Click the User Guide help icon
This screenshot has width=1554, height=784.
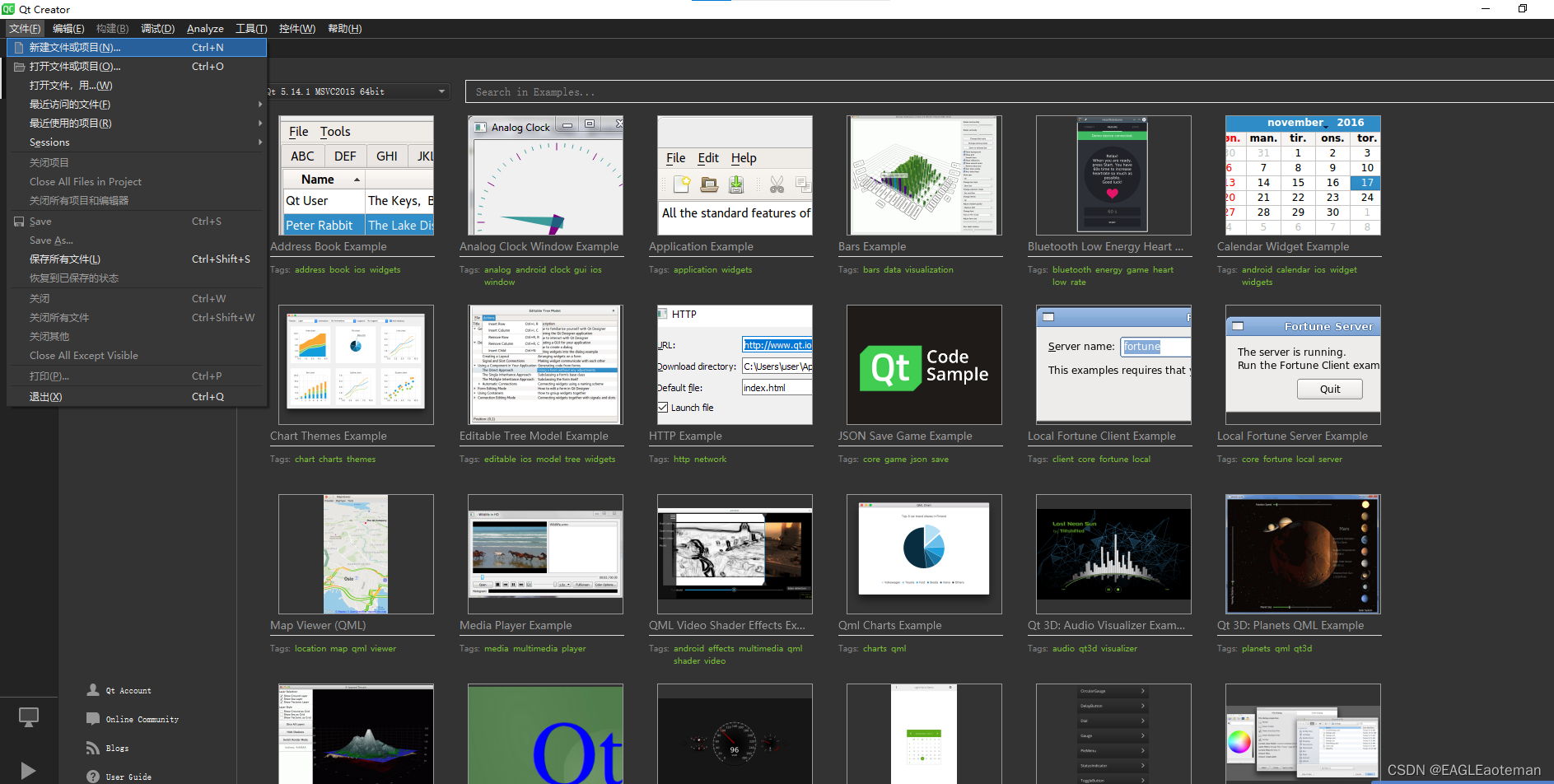pos(93,777)
